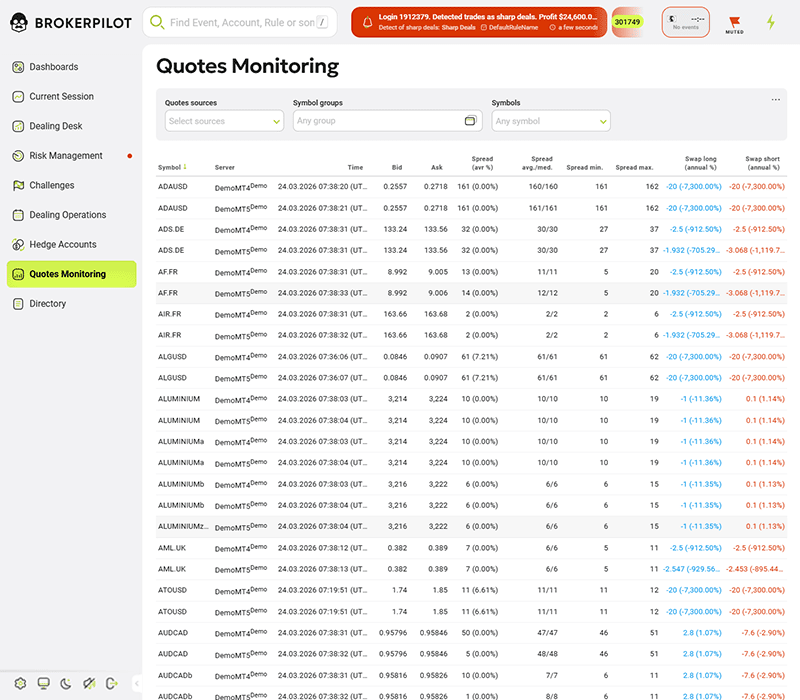Switch to dark mode with the moon icon
The width and height of the screenshot is (800, 700).
coord(65,683)
